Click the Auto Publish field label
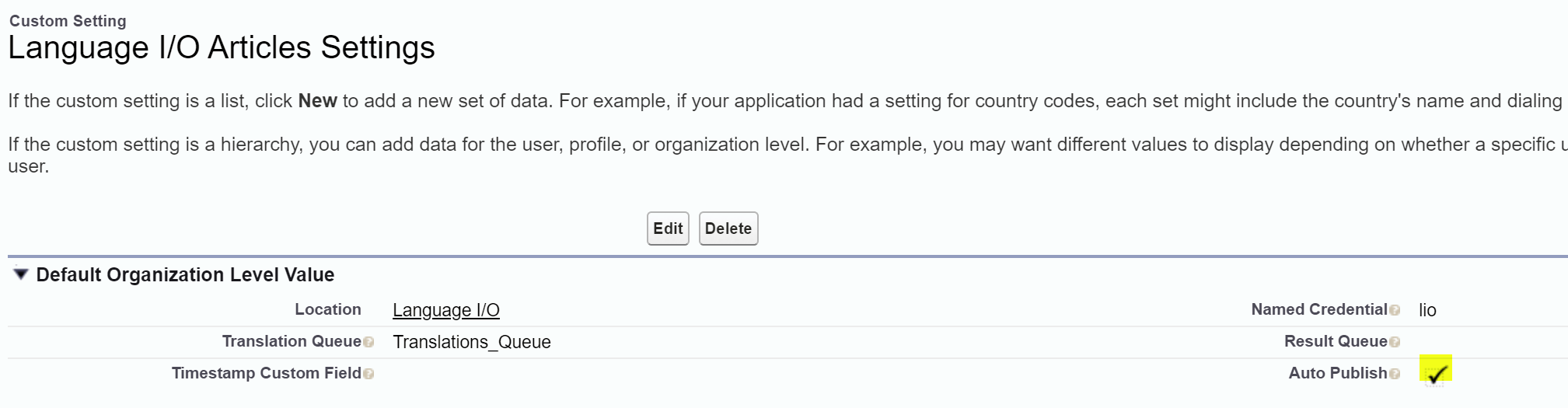 click(x=1338, y=373)
